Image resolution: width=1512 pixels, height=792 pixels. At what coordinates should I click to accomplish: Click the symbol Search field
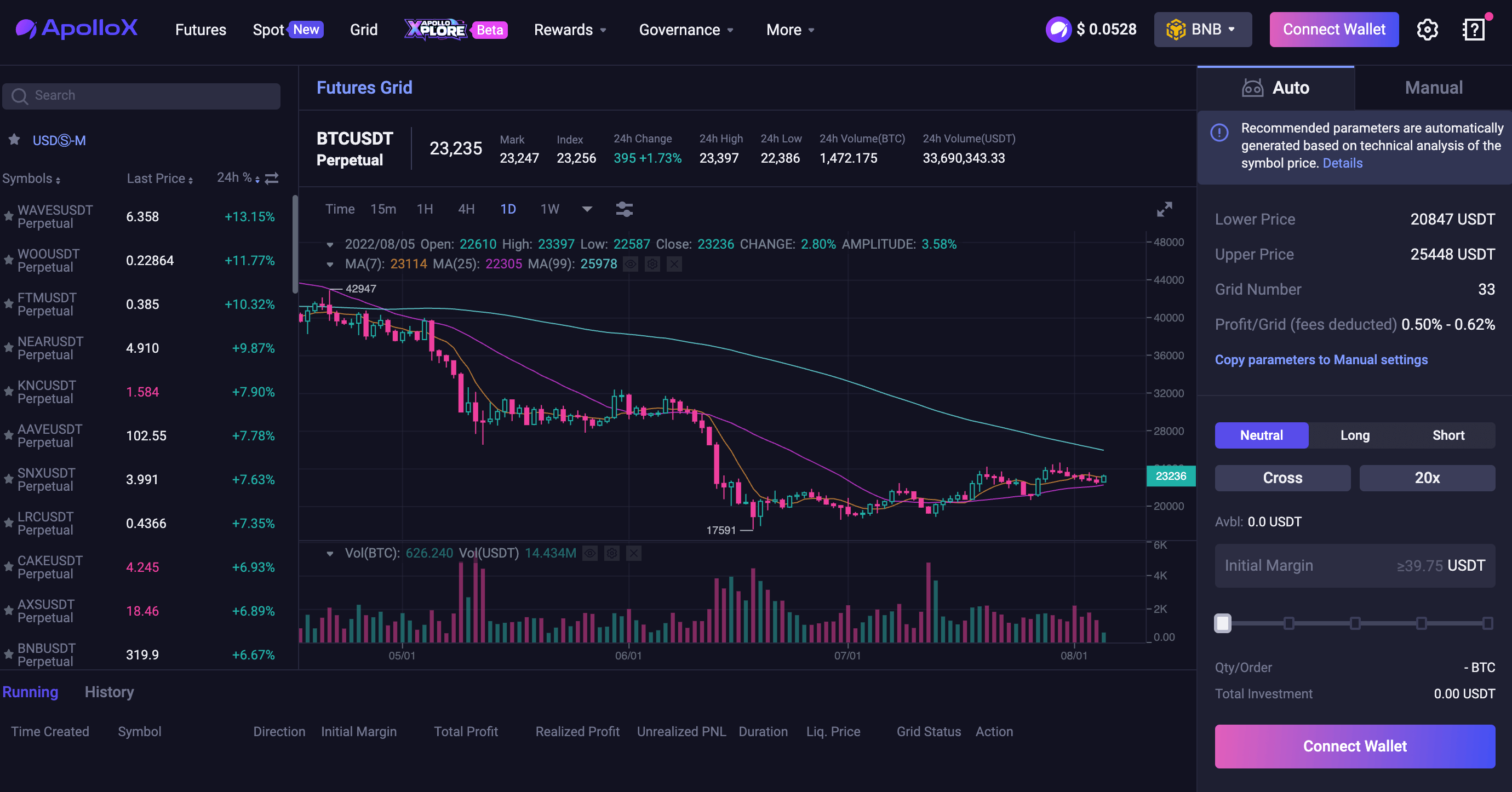tap(141, 95)
